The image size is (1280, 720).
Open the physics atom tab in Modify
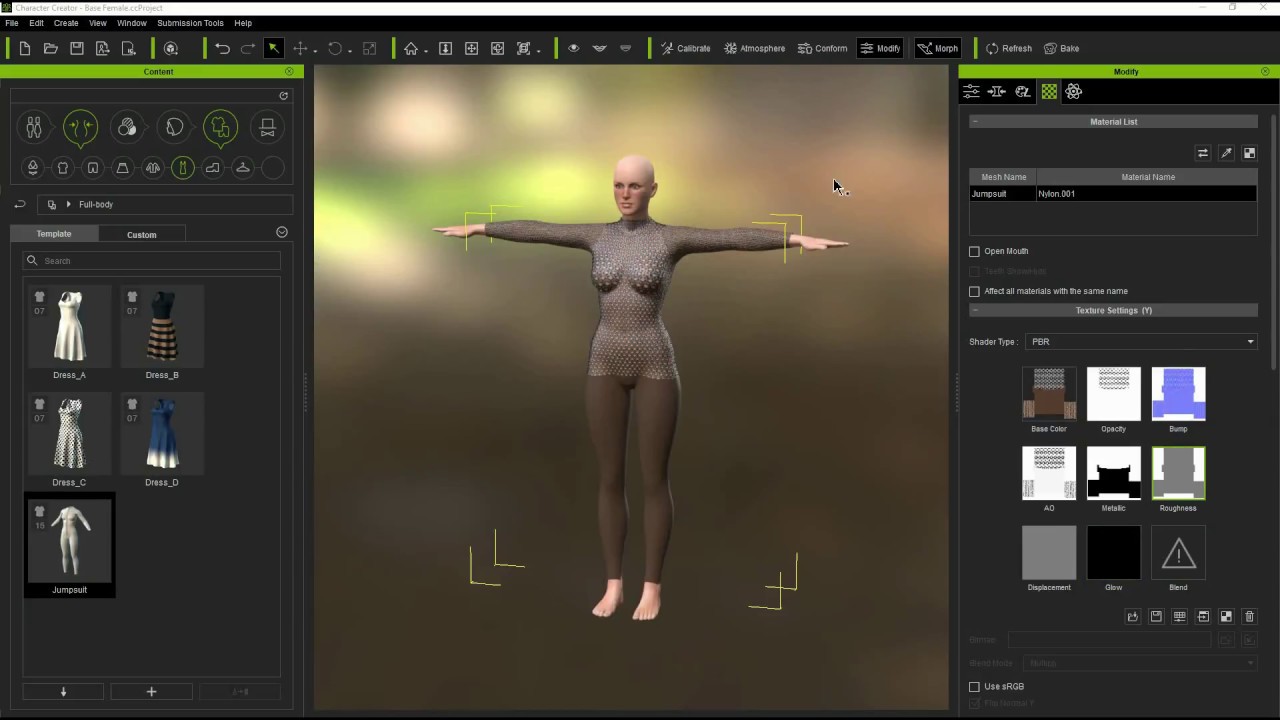[x=1074, y=91]
